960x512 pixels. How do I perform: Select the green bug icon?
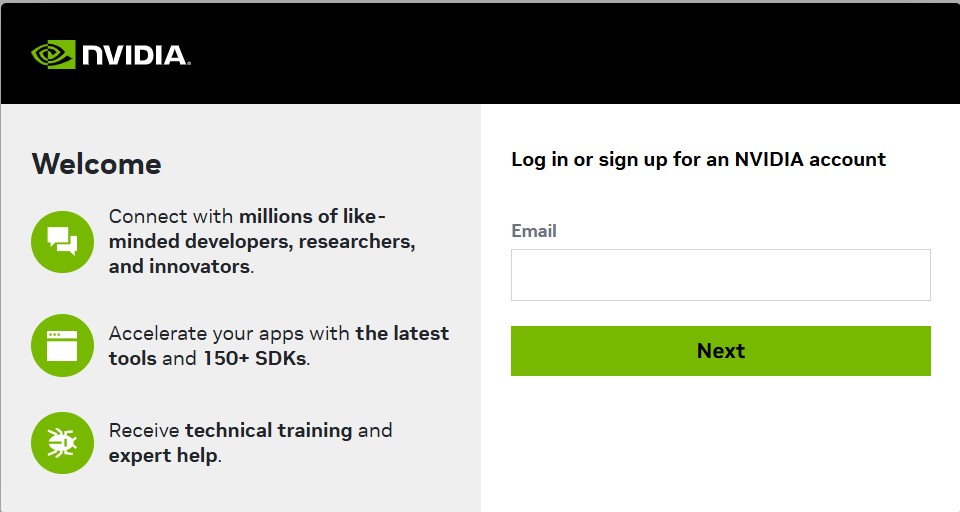click(62, 443)
